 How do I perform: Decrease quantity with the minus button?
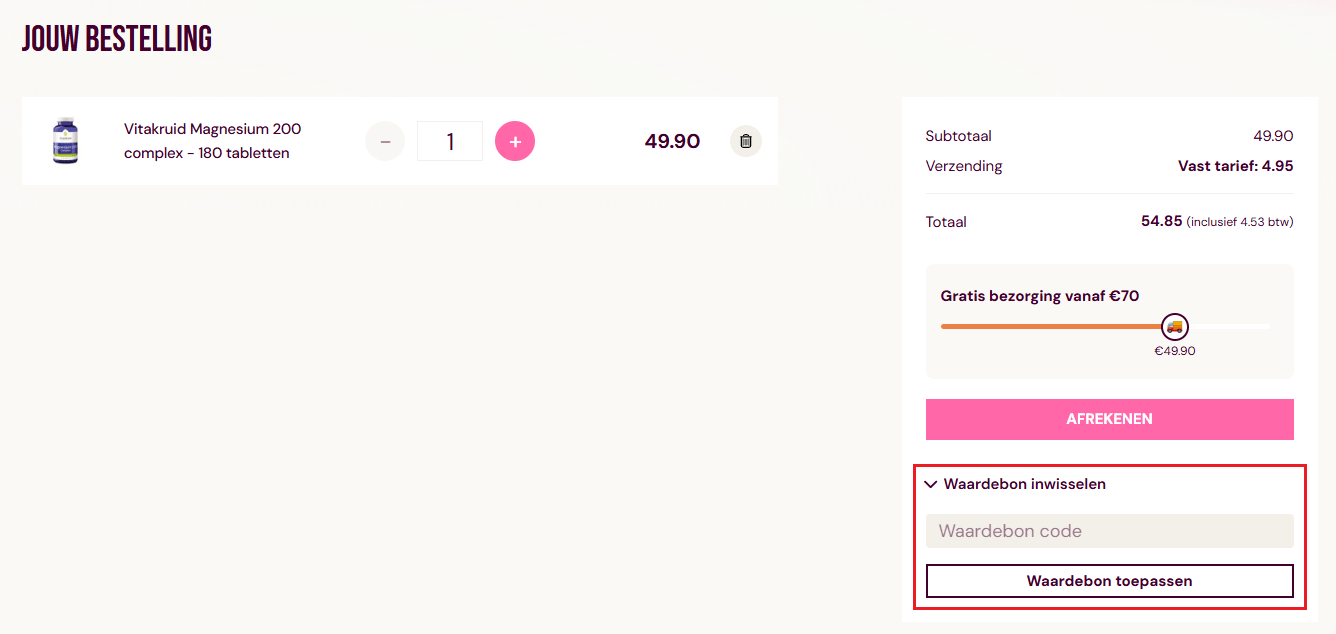385,141
